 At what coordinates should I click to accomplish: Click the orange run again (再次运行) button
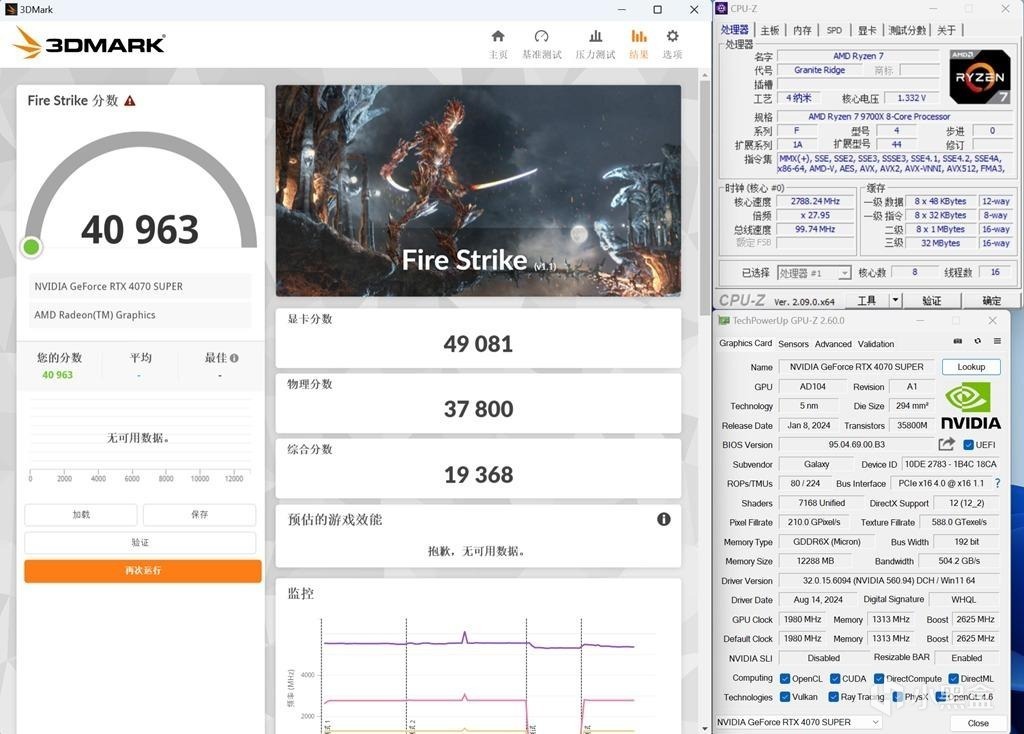click(x=143, y=570)
